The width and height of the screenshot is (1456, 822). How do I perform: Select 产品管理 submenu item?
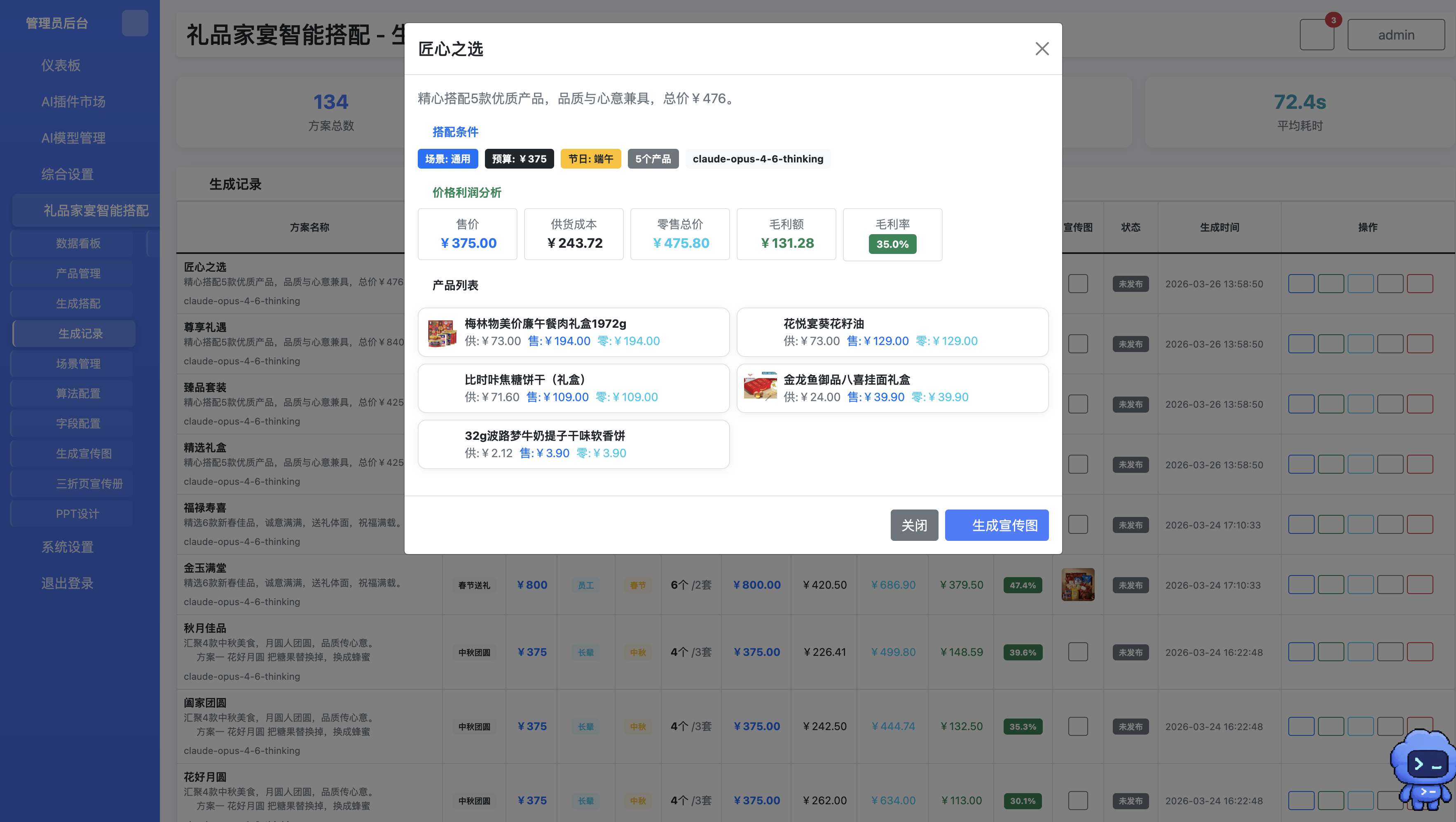(73, 273)
